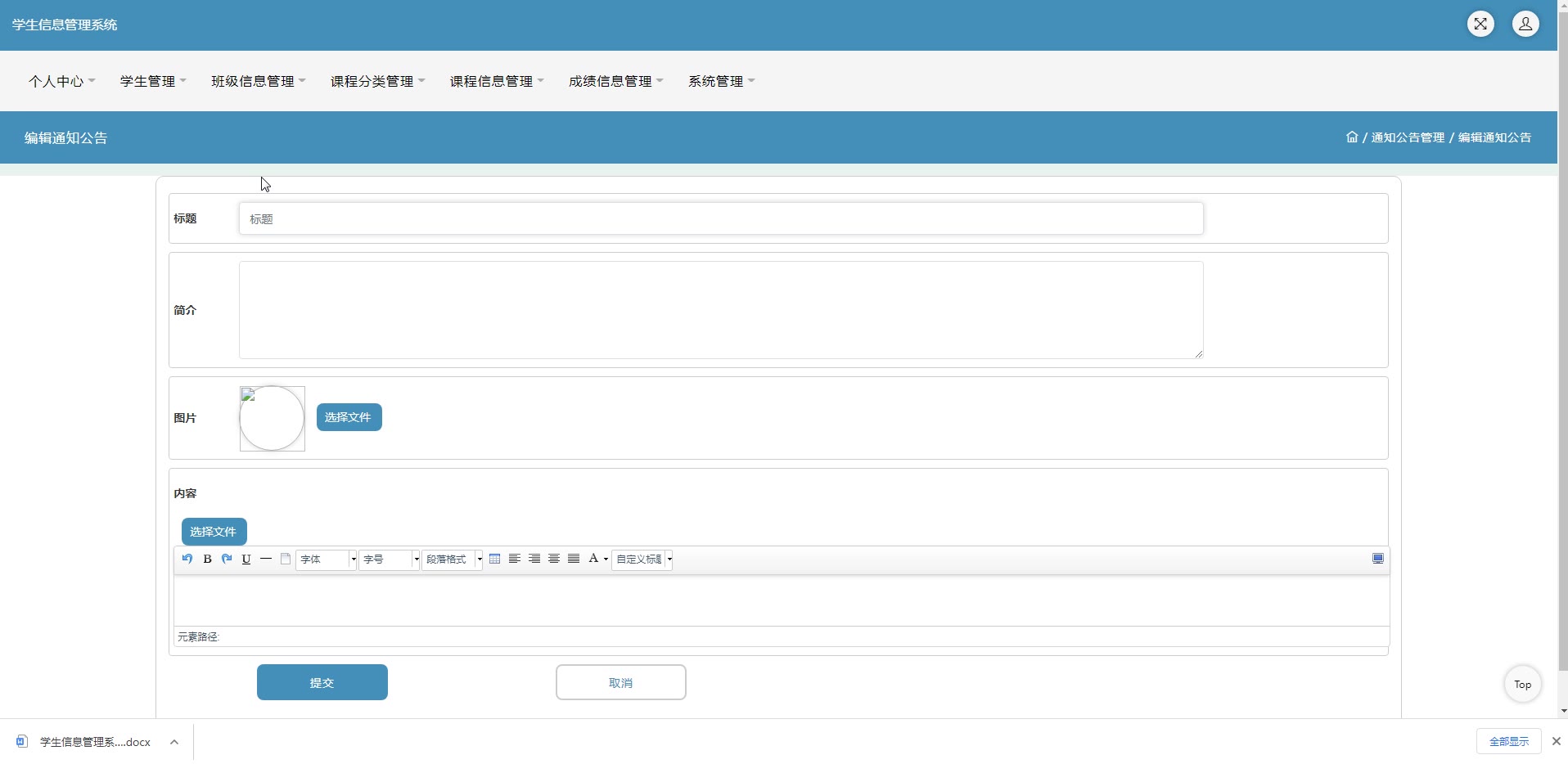Open 课程信息管理 menu

pyautogui.click(x=498, y=81)
